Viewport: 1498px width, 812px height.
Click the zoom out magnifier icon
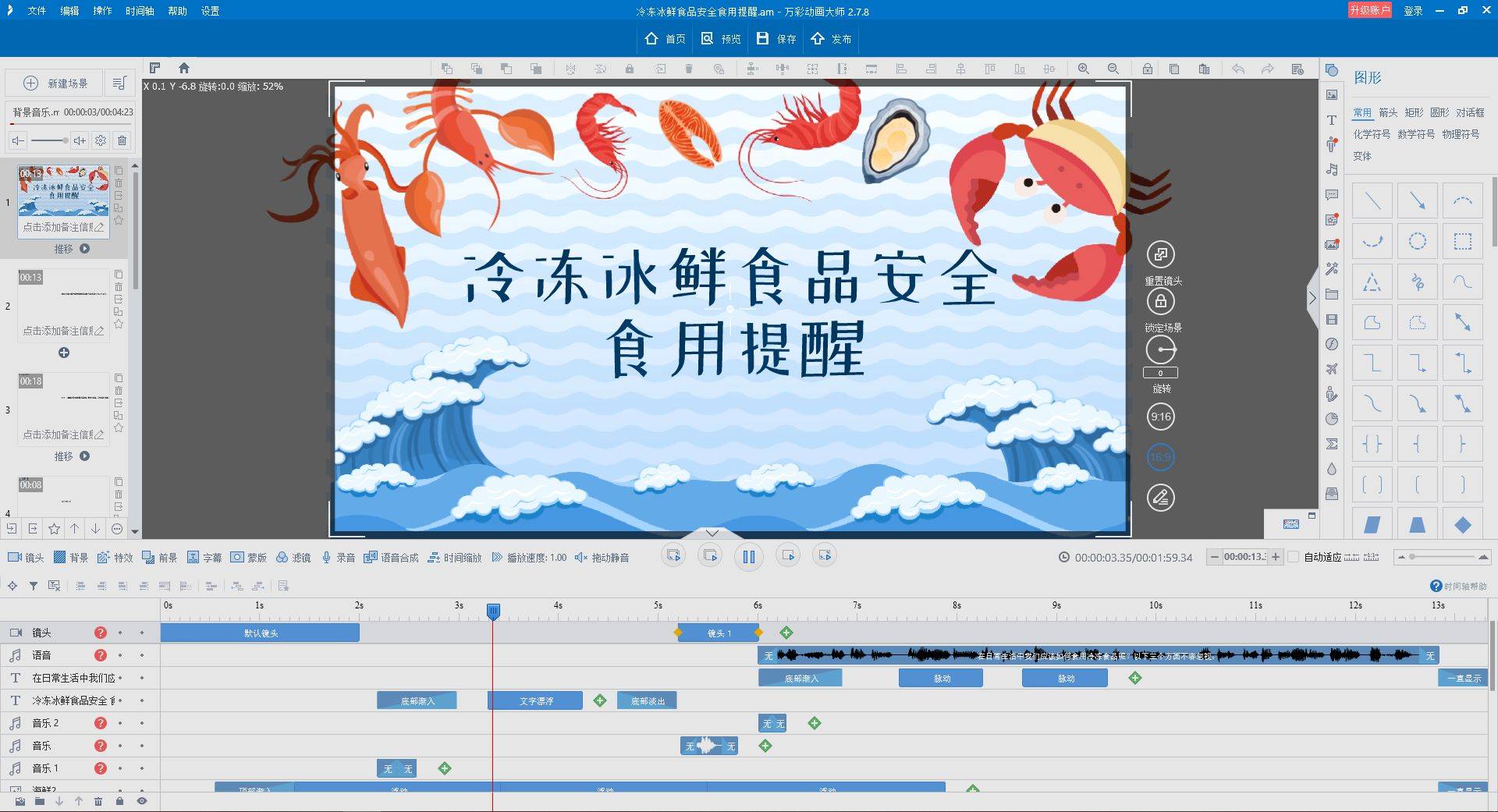pos(1113,69)
